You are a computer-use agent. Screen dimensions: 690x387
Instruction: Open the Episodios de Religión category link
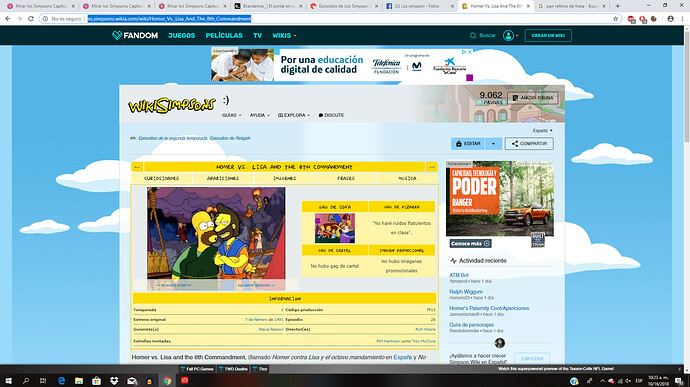pyautogui.click(x=230, y=138)
